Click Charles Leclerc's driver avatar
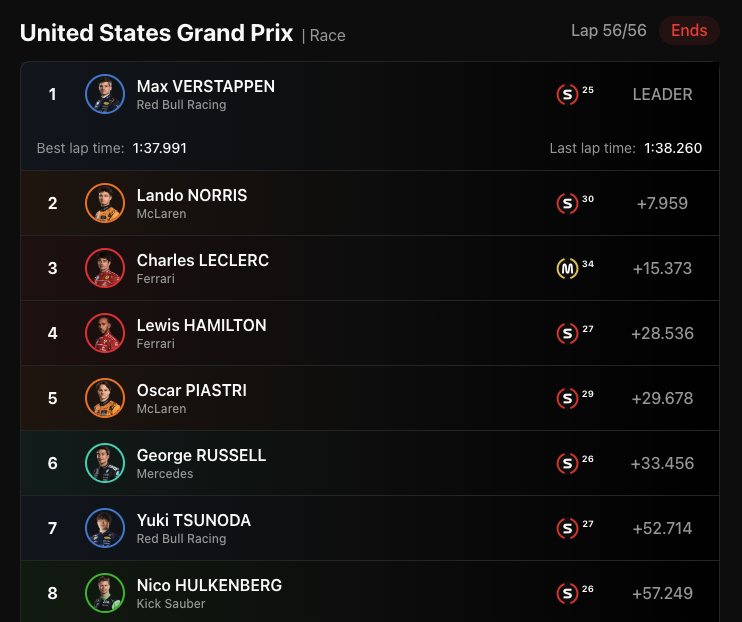This screenshot has width=742, height=622. tap(105, 268)
